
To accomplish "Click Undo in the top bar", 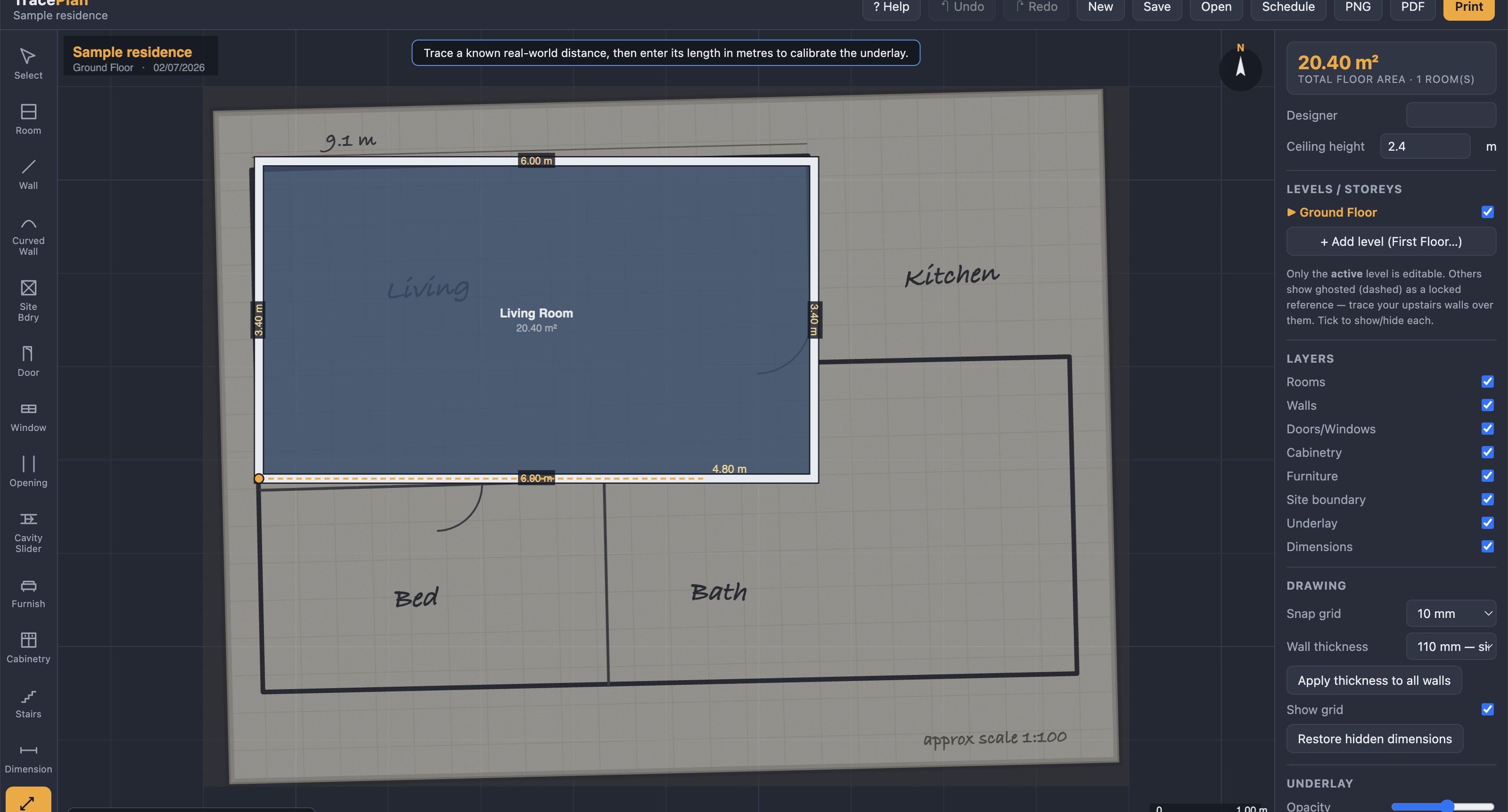I will pyautogui.click(x=962, y=8).
